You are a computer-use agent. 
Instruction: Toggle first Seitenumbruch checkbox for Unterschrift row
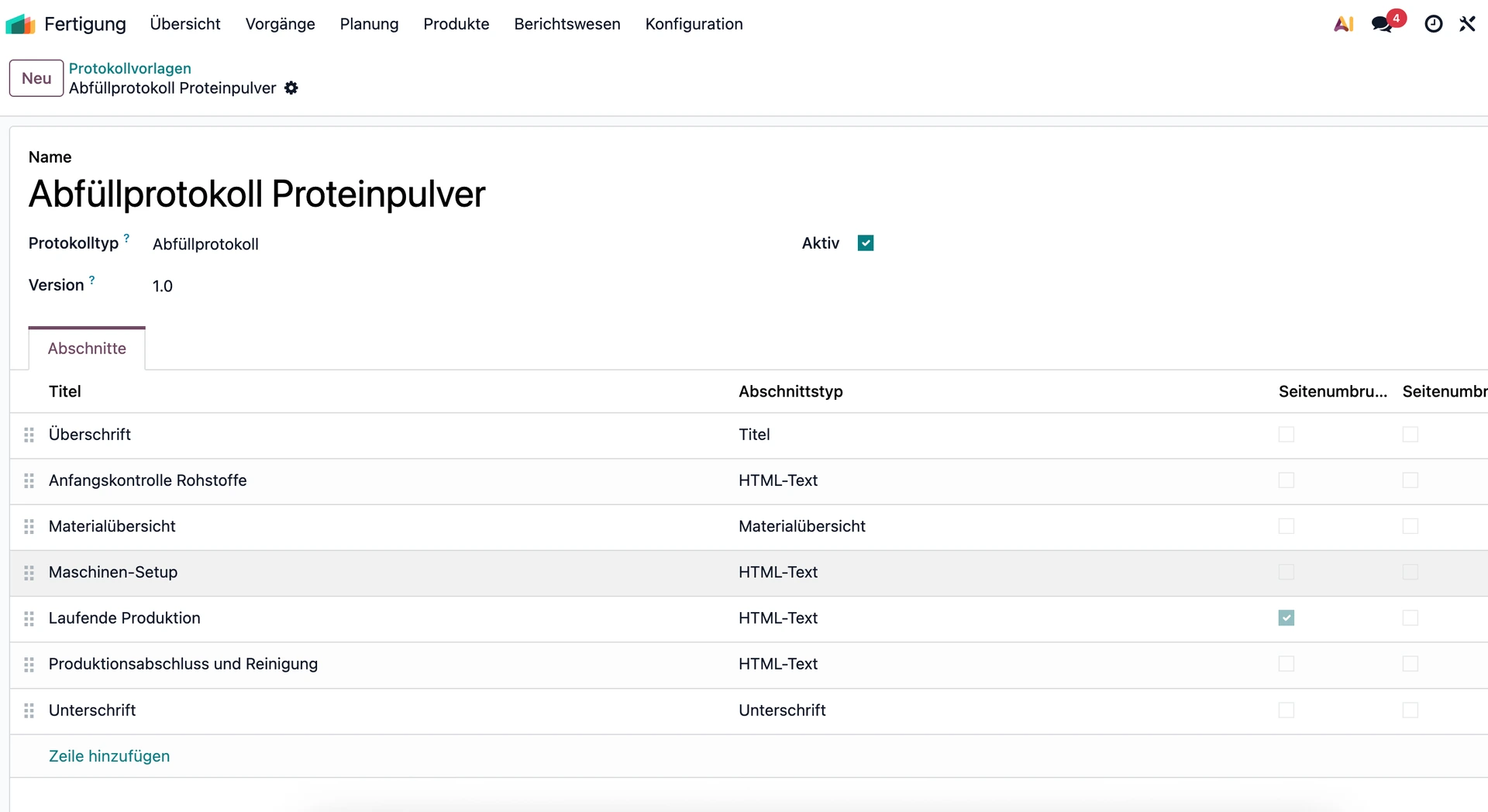point(1286,710)
